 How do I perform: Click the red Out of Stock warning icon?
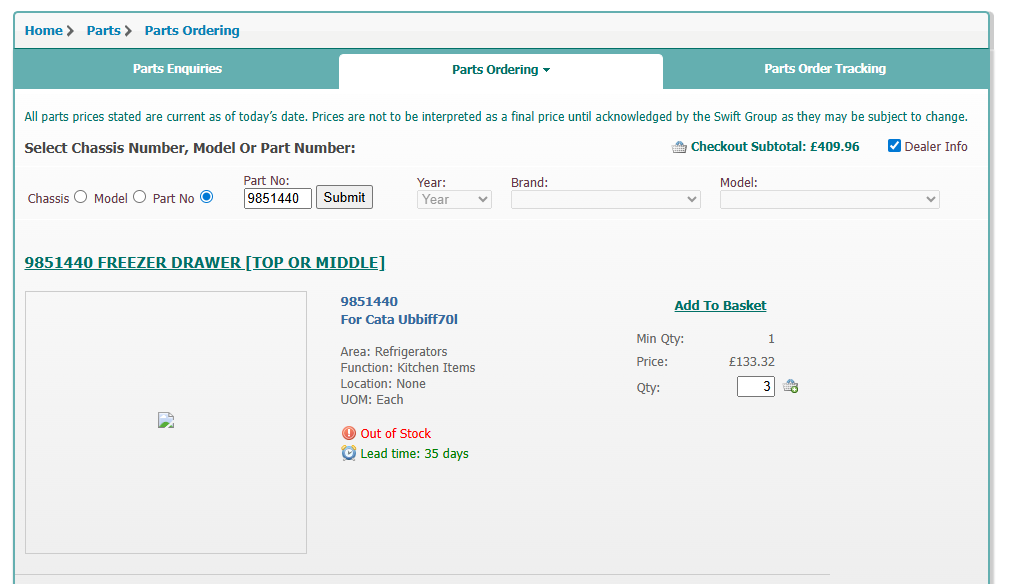[349, 433]
